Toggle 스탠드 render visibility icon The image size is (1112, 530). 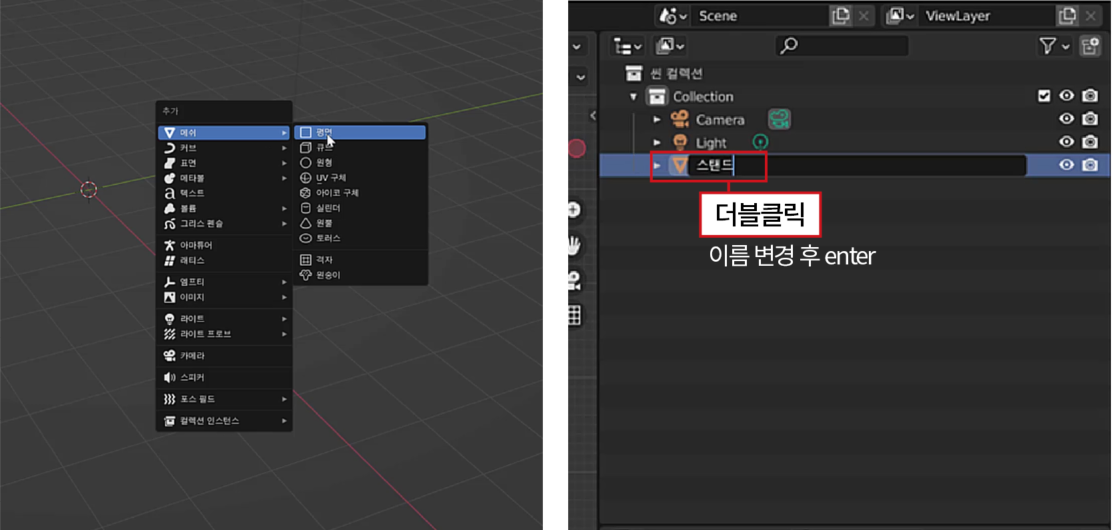[1089, 165]
